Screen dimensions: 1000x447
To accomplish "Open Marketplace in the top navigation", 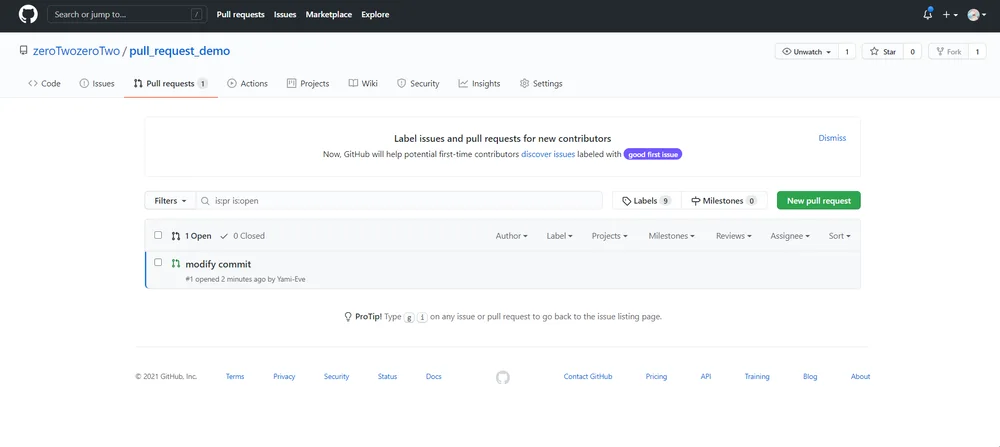I will click(328, 15).
